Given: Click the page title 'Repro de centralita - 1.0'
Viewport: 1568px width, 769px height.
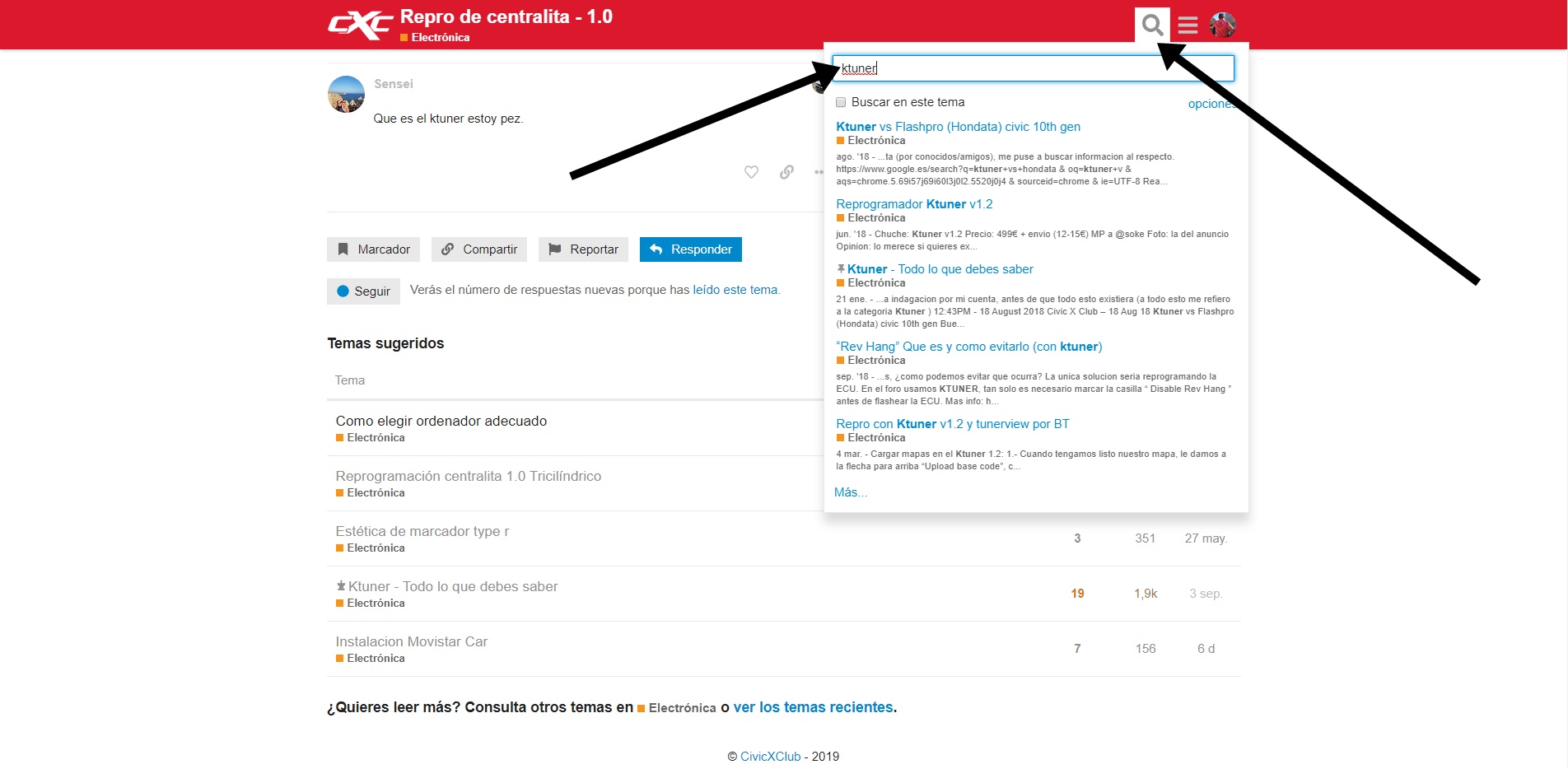Looking at the screenshot, I should pos(506,16).
